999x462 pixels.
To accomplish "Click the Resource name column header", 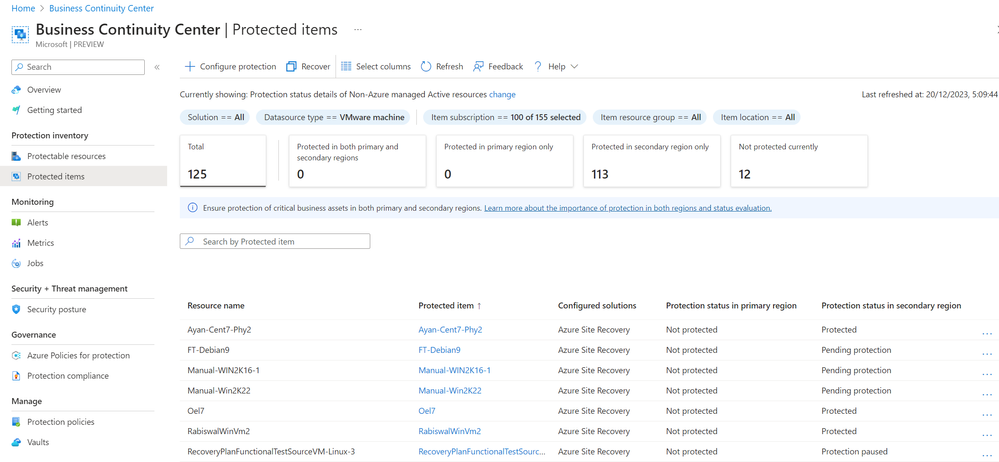I will click(x=215, y=306).
